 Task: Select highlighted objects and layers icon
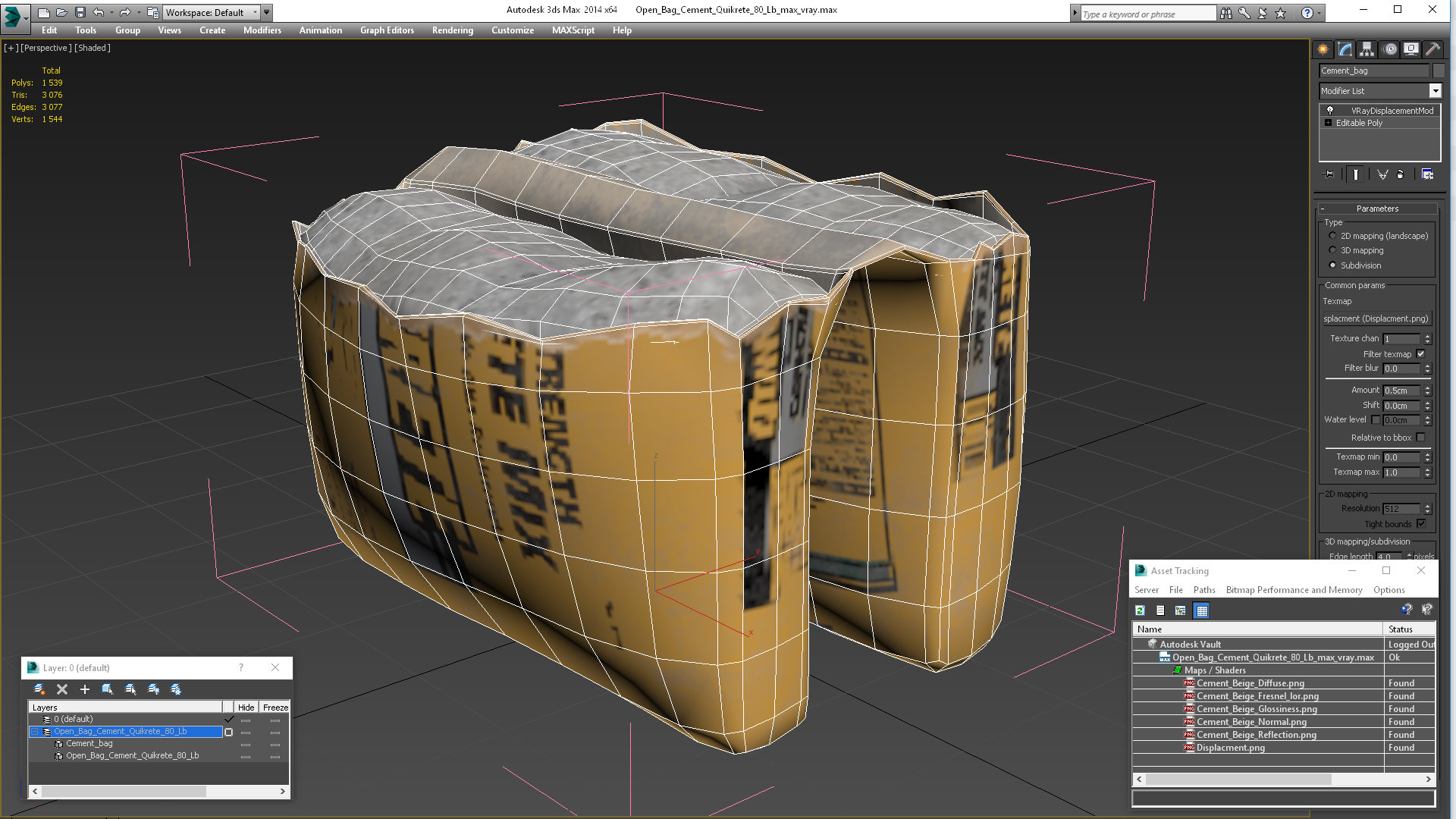point(108,689)
